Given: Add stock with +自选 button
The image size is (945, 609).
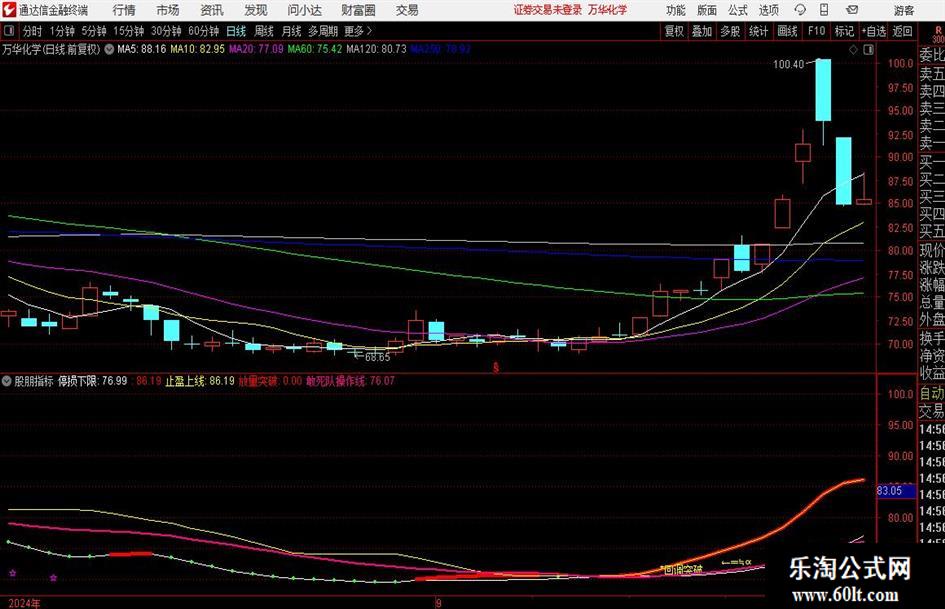Looking at the screenshot, I should pos(873,31).
